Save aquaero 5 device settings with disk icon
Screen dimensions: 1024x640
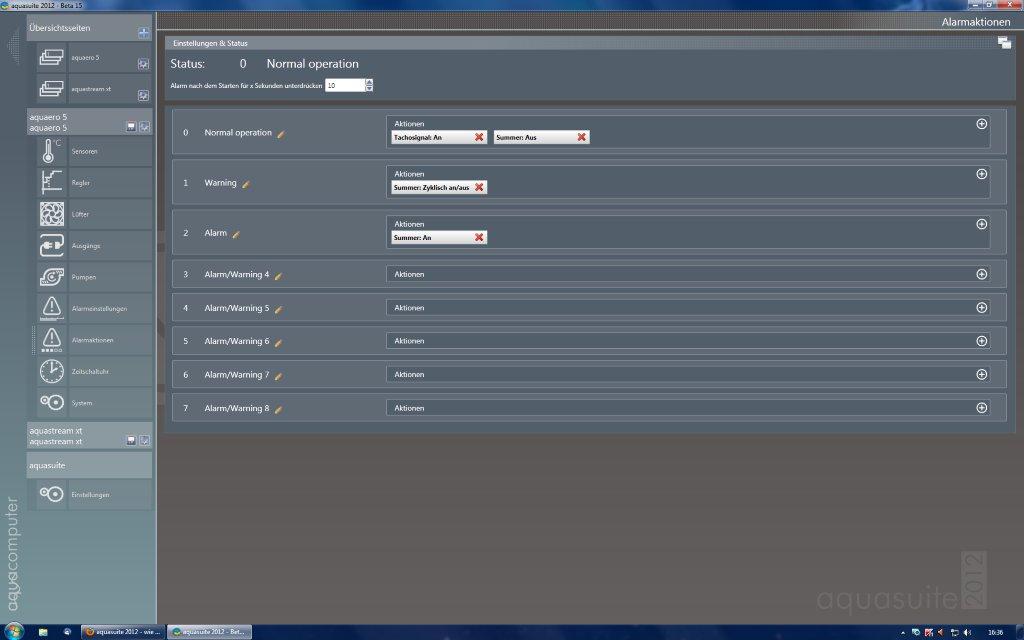(x=131, y=127)
